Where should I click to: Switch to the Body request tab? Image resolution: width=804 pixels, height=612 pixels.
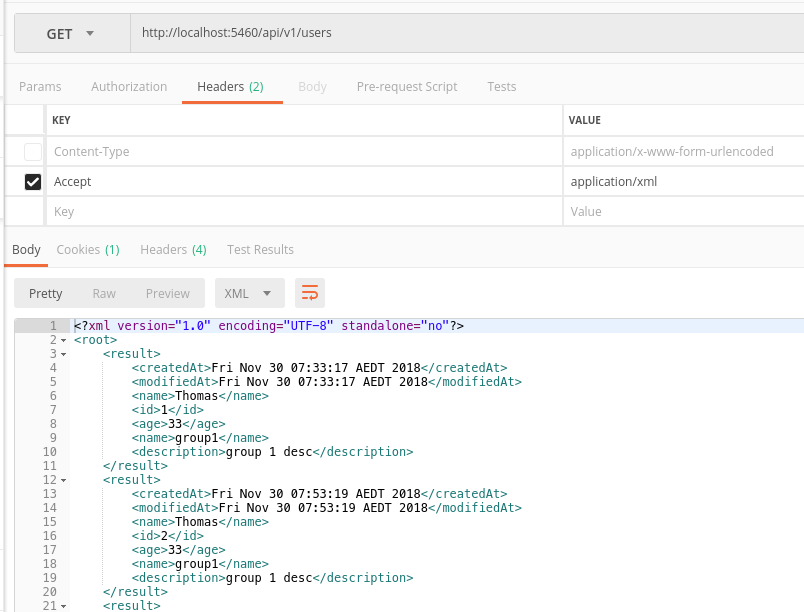pyautogui.click(x=312, y=87)
